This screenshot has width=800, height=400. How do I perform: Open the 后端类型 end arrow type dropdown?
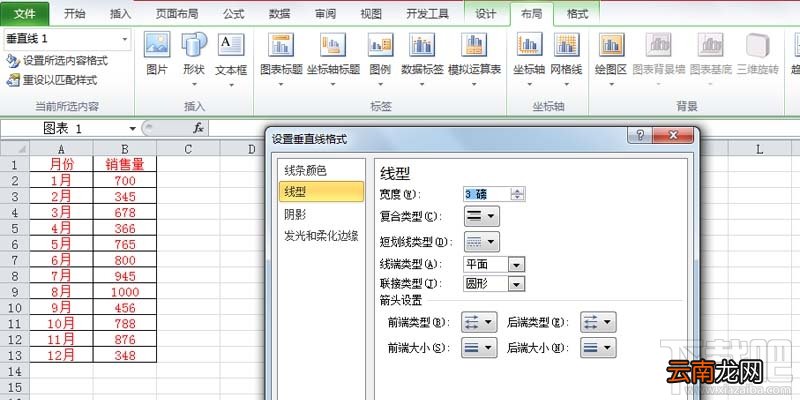598,322
